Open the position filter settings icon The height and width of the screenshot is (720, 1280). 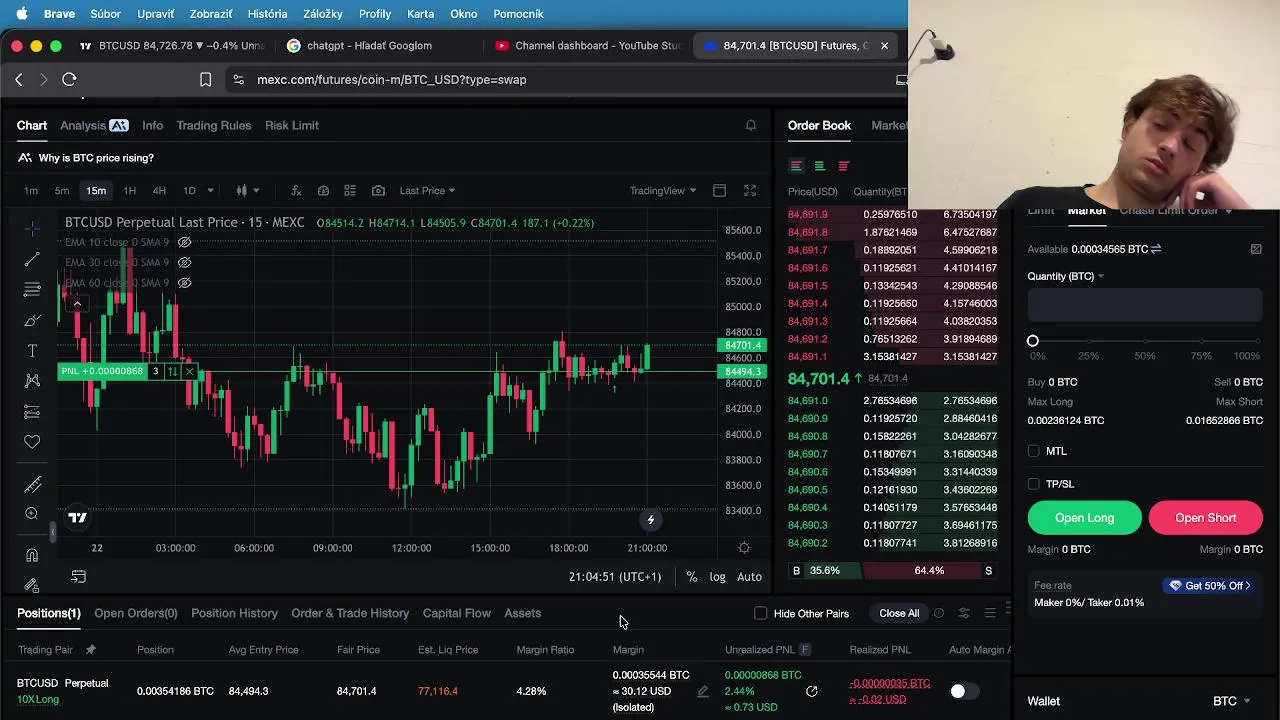point(964,613)
